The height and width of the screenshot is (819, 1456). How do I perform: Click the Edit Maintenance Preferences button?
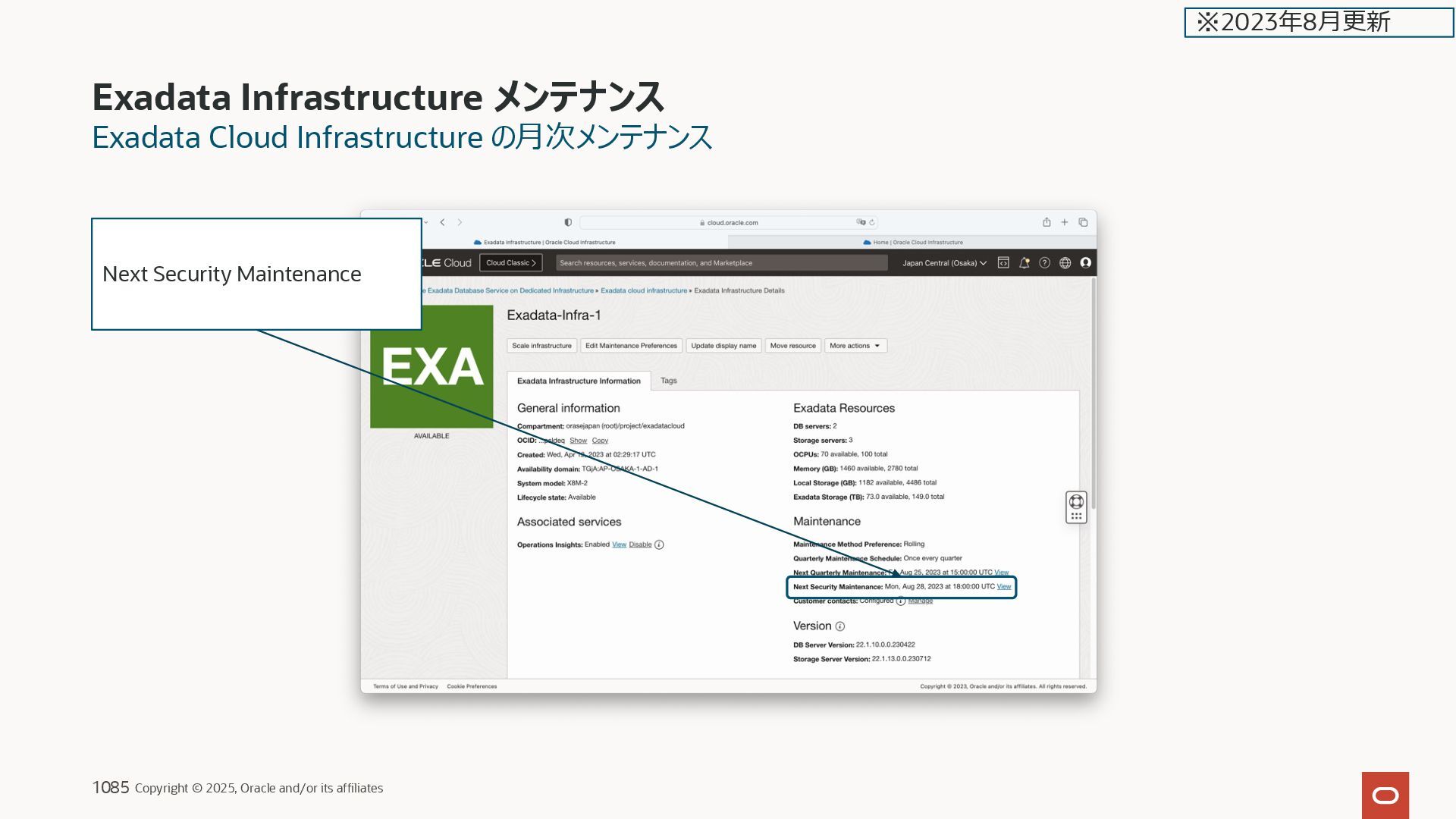coord(631,346)
